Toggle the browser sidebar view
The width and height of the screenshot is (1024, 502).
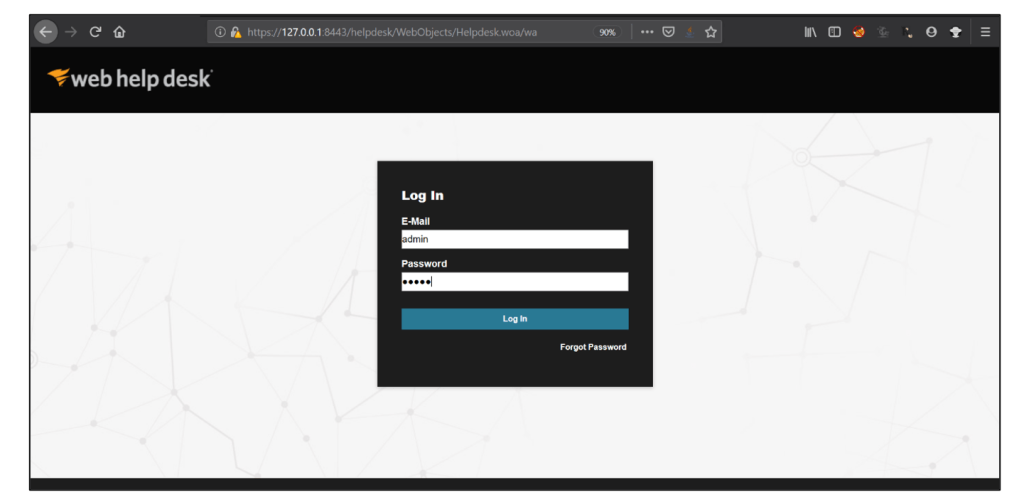[834, 32]
